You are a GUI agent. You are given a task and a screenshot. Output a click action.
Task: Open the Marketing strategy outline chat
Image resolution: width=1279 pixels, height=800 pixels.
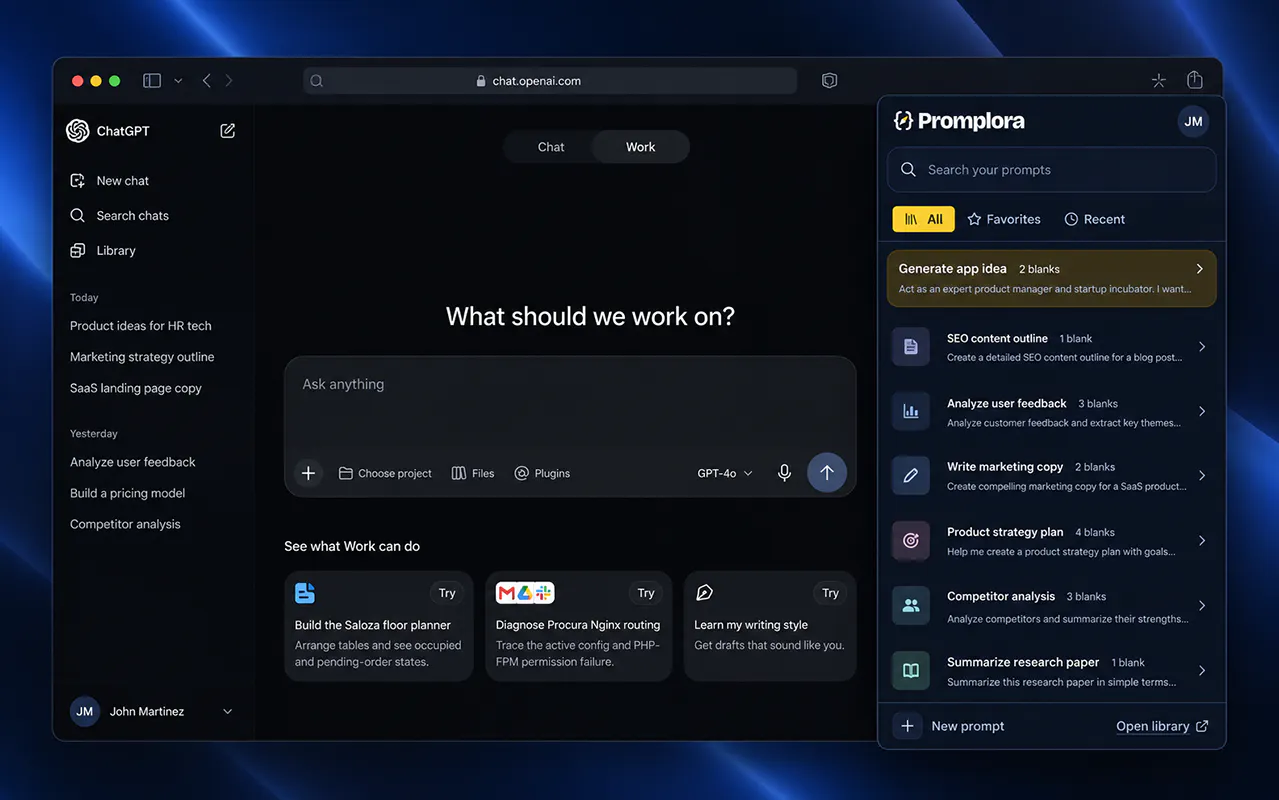[142, 357]
